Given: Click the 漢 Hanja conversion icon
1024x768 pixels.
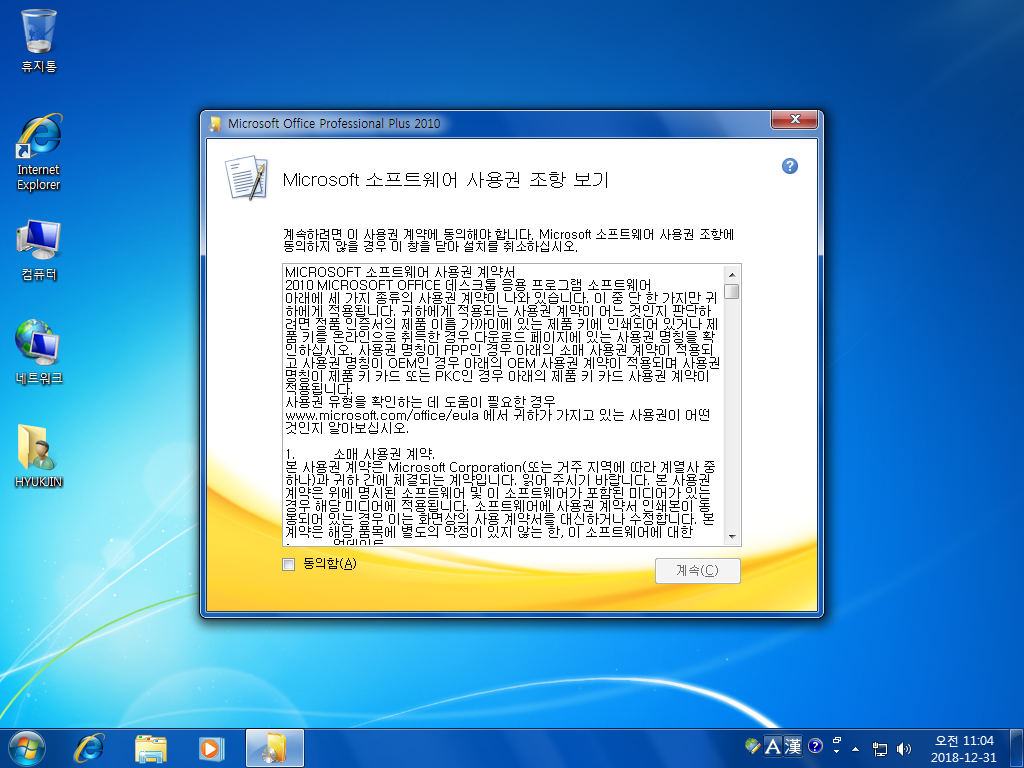Looking at the screenshot, I should click(x=792, y=746).
